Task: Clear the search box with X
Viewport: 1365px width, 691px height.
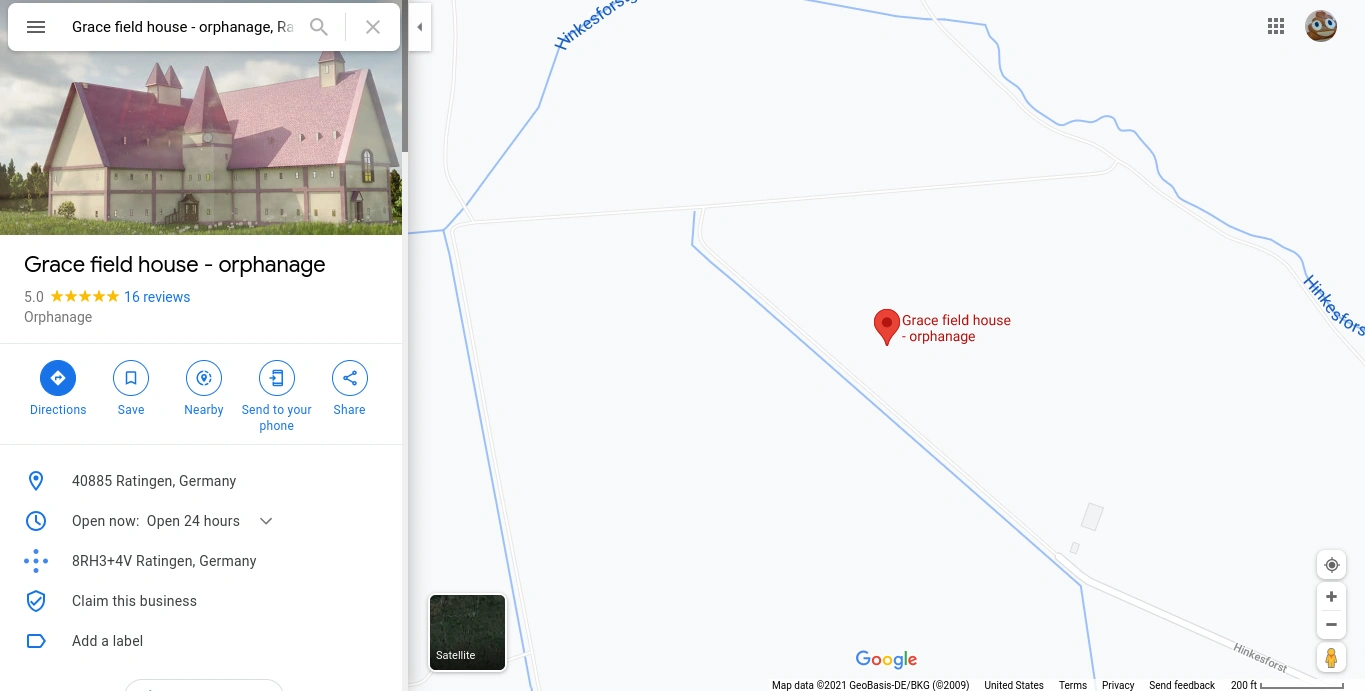Action: 373,27
